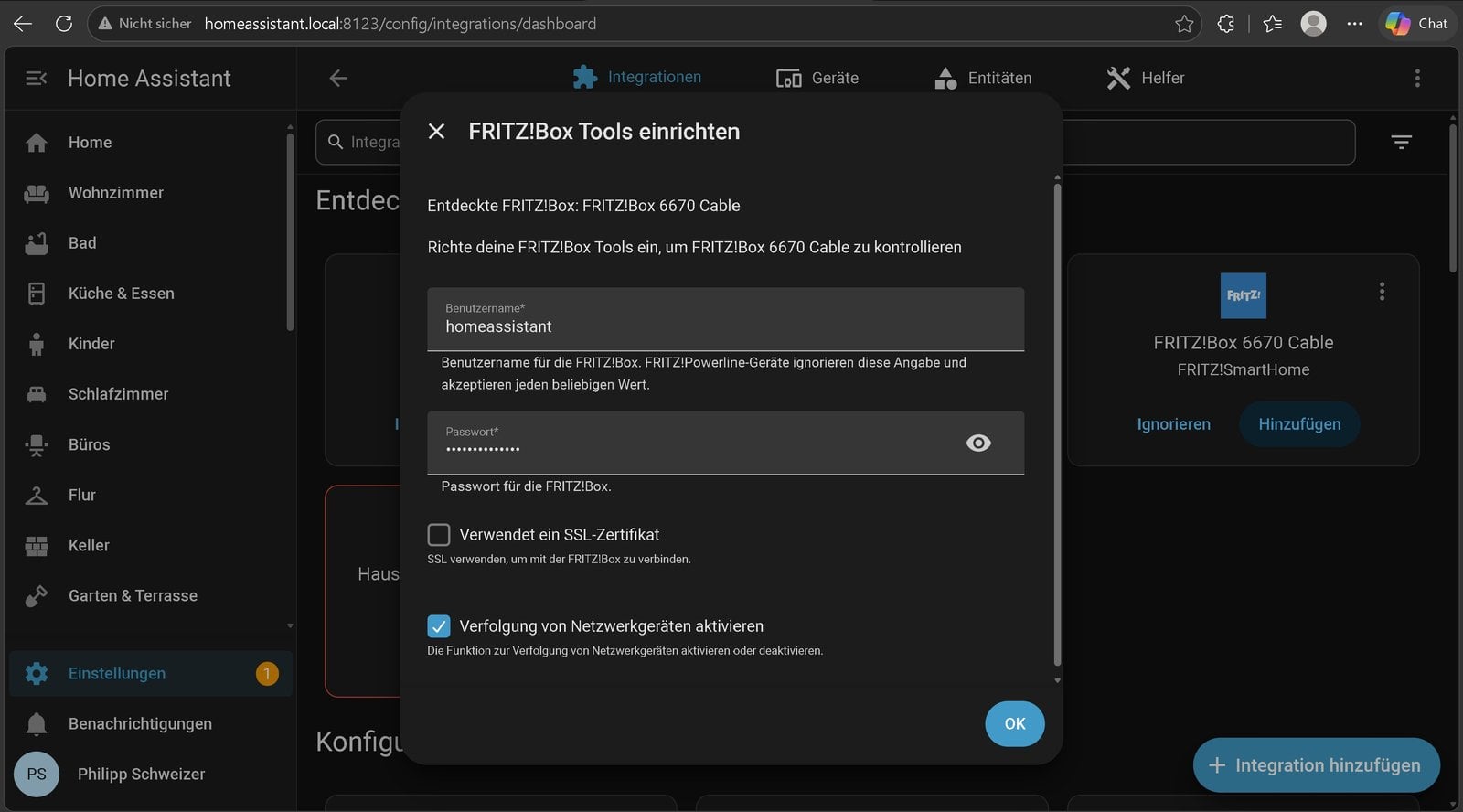Viewport: 1463px width, 812px height.
Task: Reload the page with refresh icon
Action: (64, 24)
